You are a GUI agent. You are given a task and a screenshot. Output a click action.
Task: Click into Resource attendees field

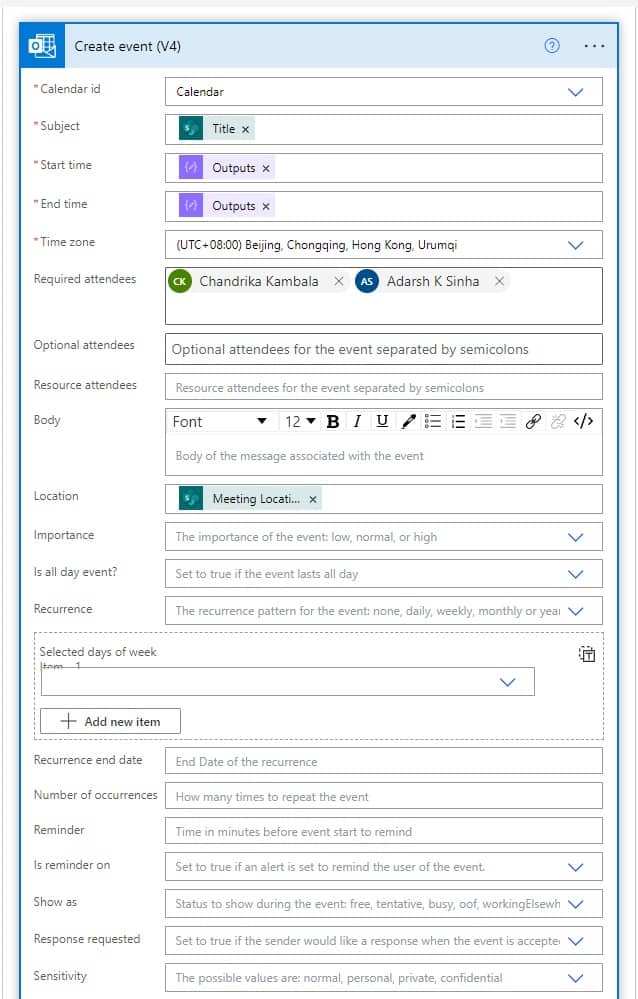click(x=384, y=387)
